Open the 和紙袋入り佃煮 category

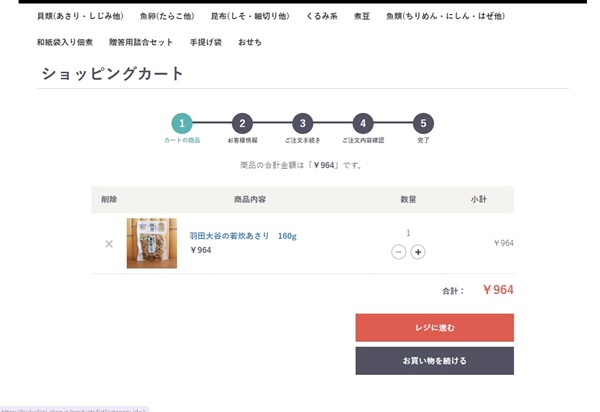point(66,42)
